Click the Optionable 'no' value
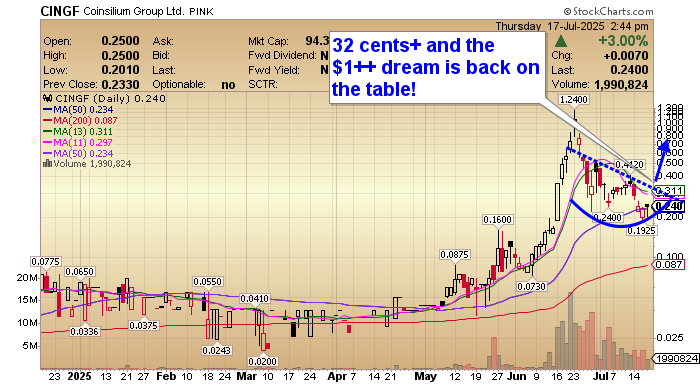This screenshot has height=385, width=700. pyautogui.click(x=228, y=85)
